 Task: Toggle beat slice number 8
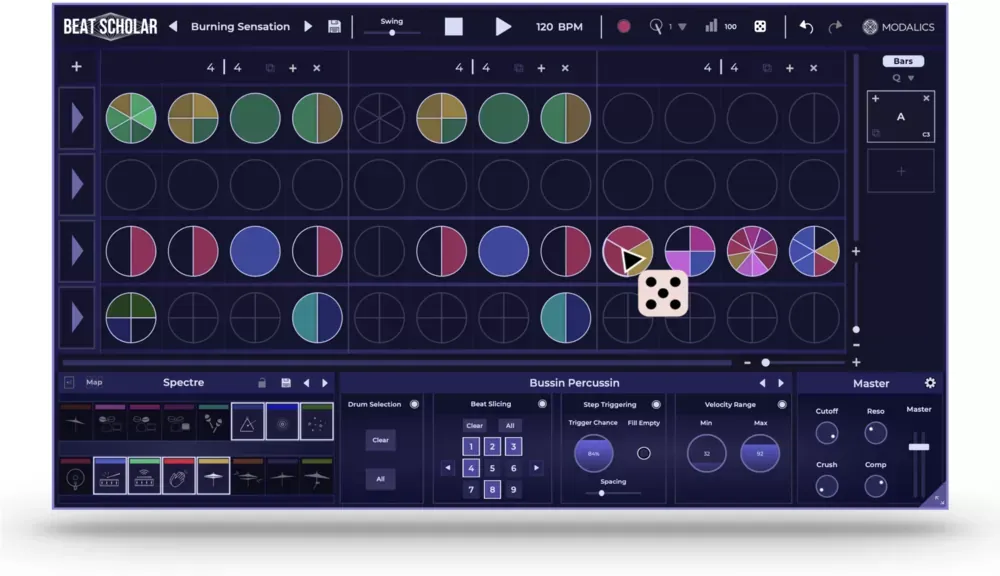[x=492, y=490]
